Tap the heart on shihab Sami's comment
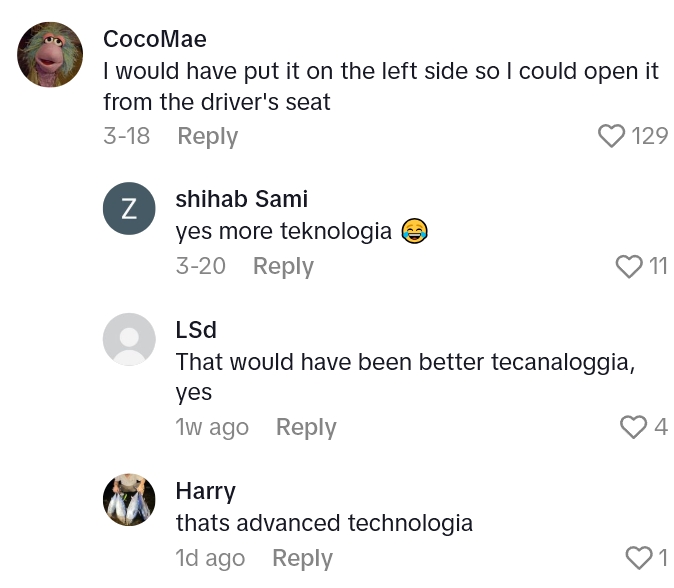Screen dimensions: 674x588 629,266
